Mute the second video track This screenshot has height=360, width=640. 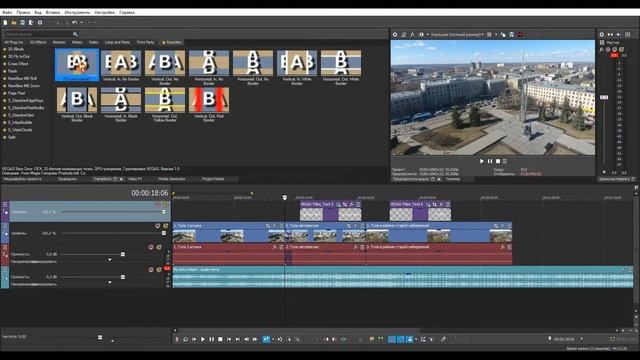tap(158, 226)
